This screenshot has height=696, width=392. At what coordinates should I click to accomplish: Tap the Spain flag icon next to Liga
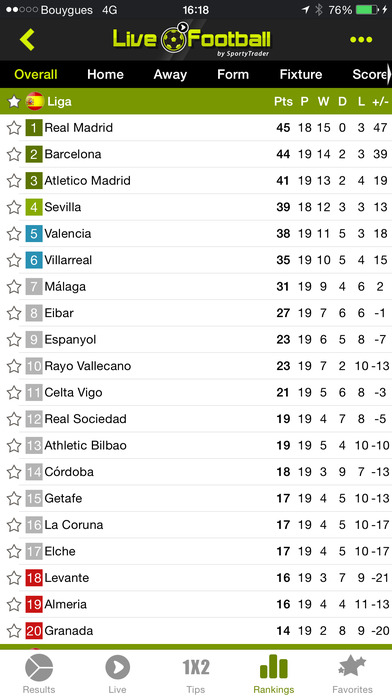coord(35,102)
